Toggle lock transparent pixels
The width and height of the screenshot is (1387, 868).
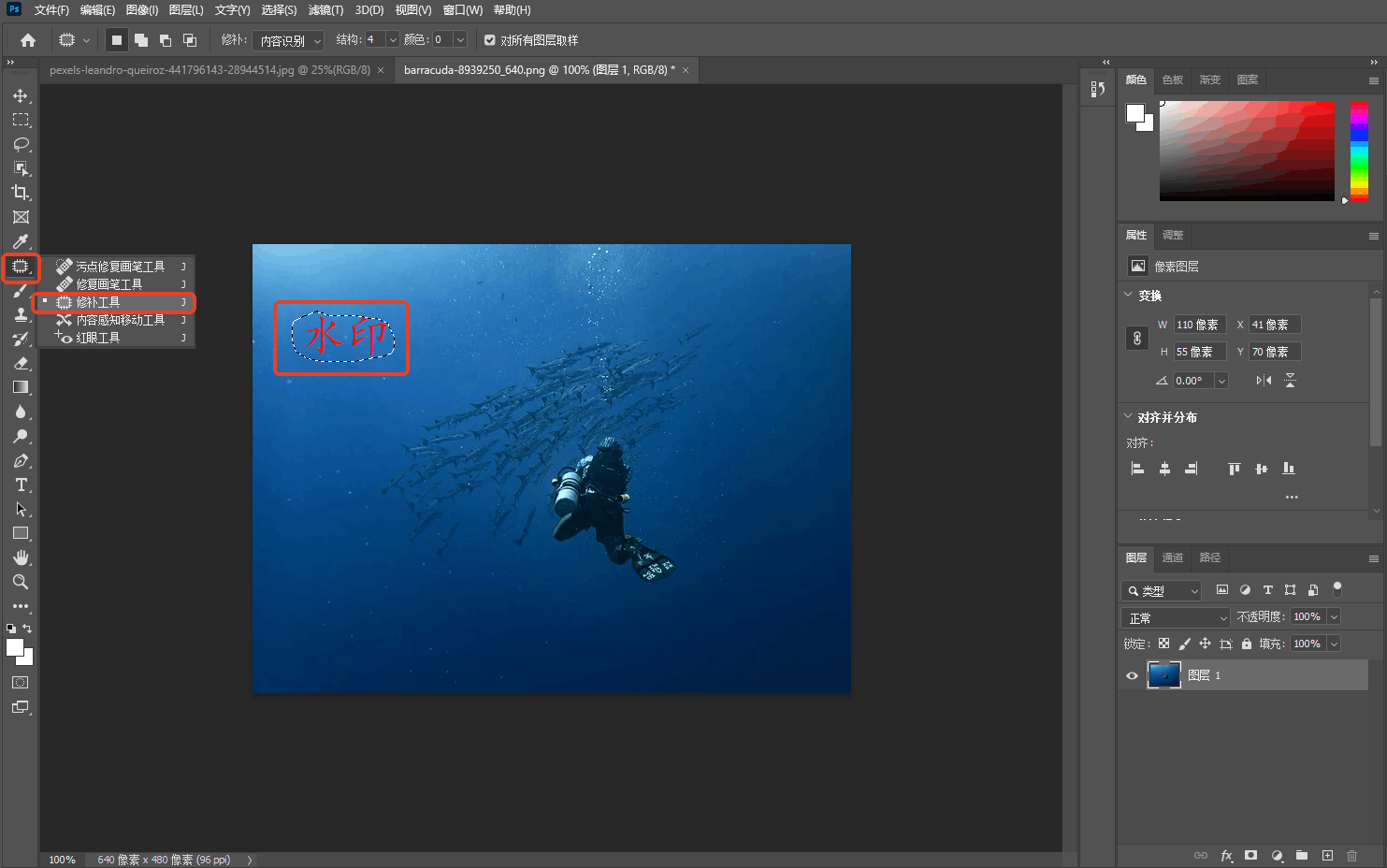pyautogui.click(x=1163, y=644)
